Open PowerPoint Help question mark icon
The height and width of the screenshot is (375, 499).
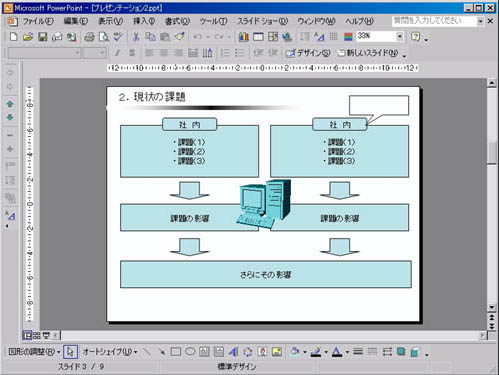(x=415, y=37)
